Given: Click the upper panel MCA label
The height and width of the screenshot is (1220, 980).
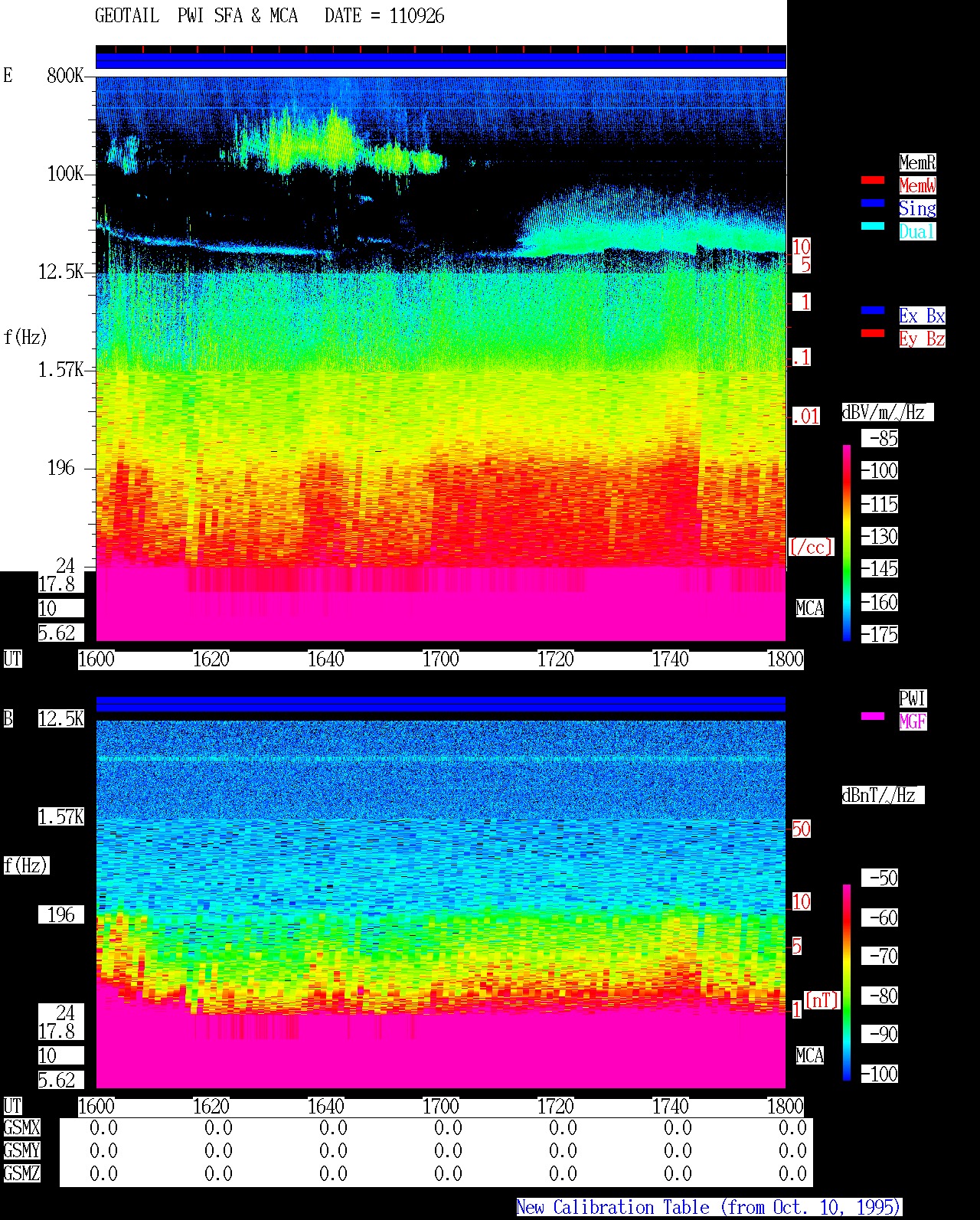Looking at the screenshot, I should point(810,609).
